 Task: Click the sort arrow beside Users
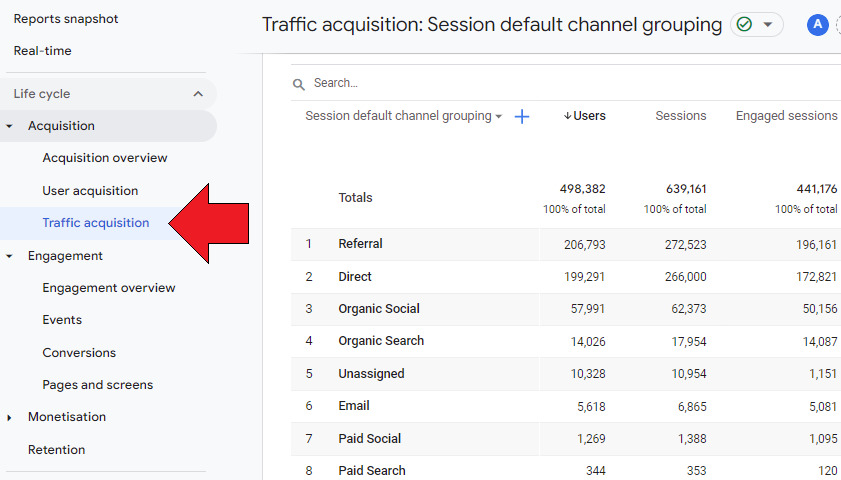tap(567, 116)
